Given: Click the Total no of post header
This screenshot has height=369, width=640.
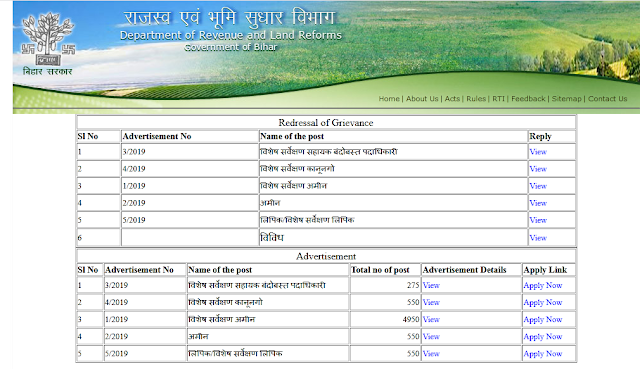Looking at the screenshot, I should coord(380,270).
